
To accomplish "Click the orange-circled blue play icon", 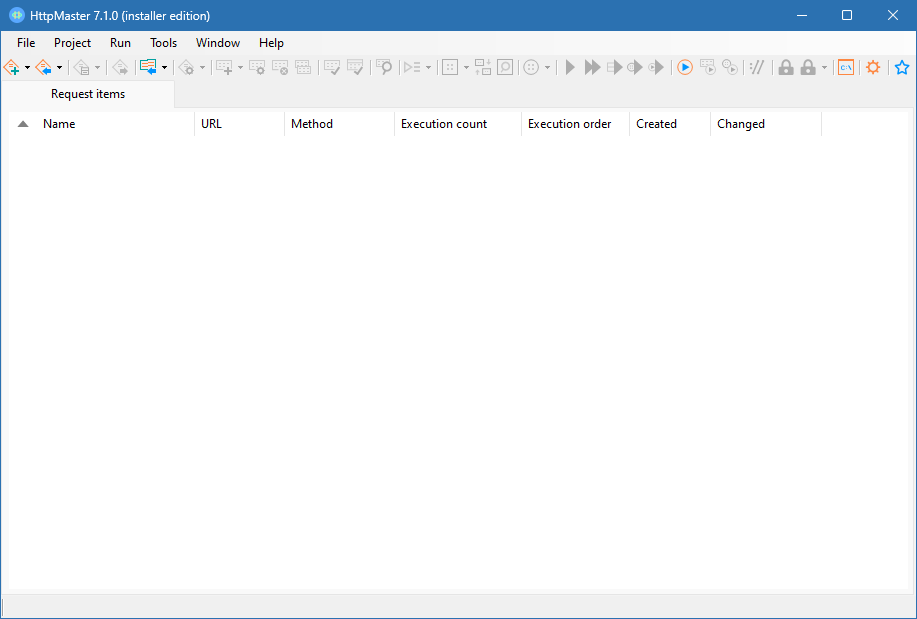I will click(x=685, y=68).
